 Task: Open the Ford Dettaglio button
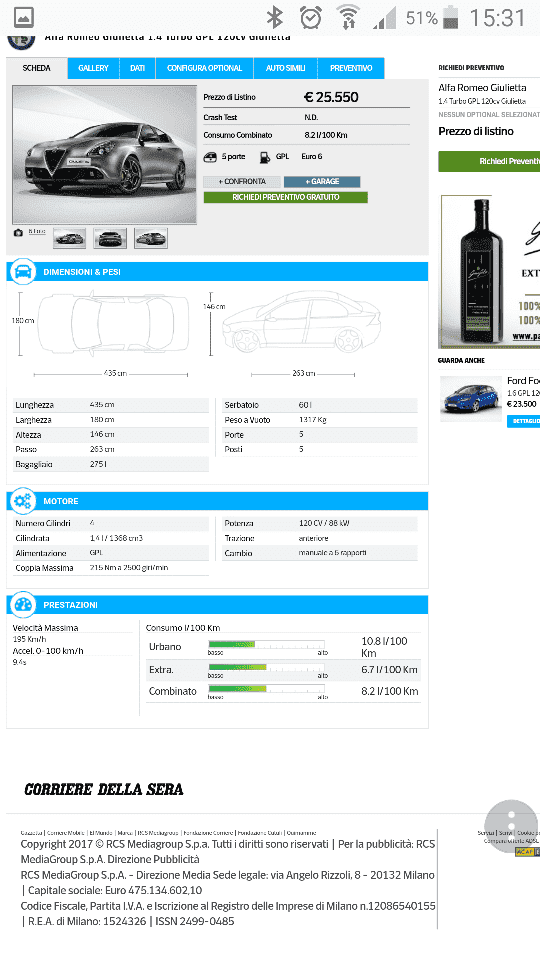tap(523, 421)
